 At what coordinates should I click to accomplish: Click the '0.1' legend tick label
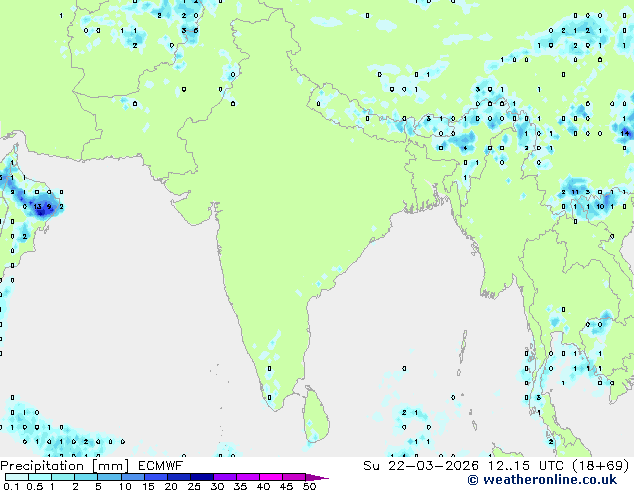(x=12, y=486)
